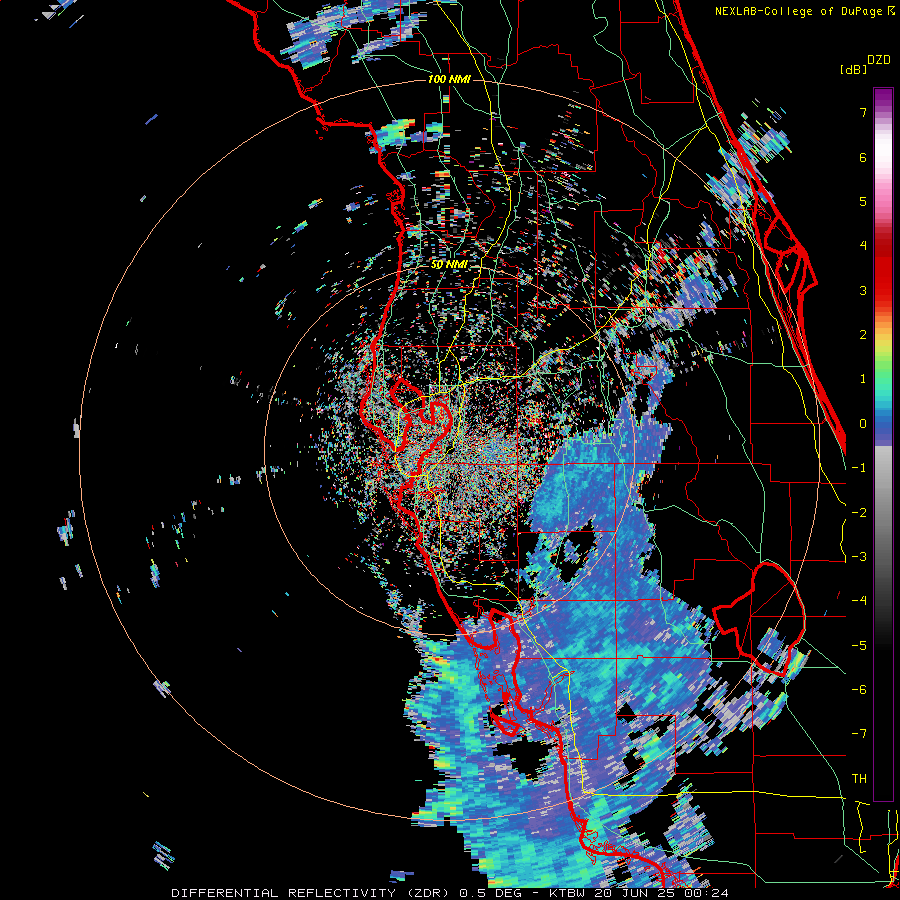The height and width of the screenshot is (900, 900).
Task: Click the DZD color scale title
Action: pos(879,59)
